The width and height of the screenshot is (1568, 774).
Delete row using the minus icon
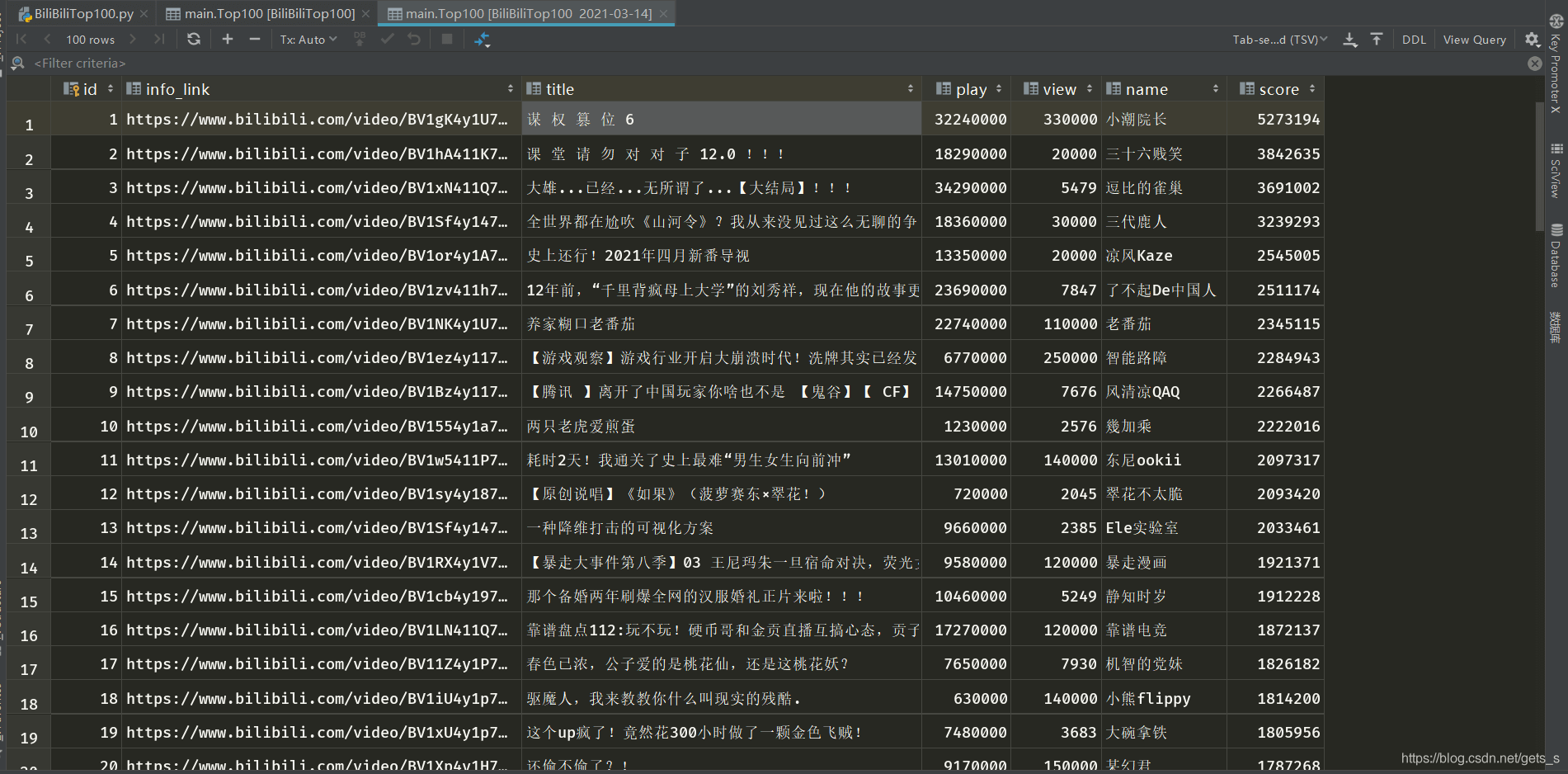255,39
